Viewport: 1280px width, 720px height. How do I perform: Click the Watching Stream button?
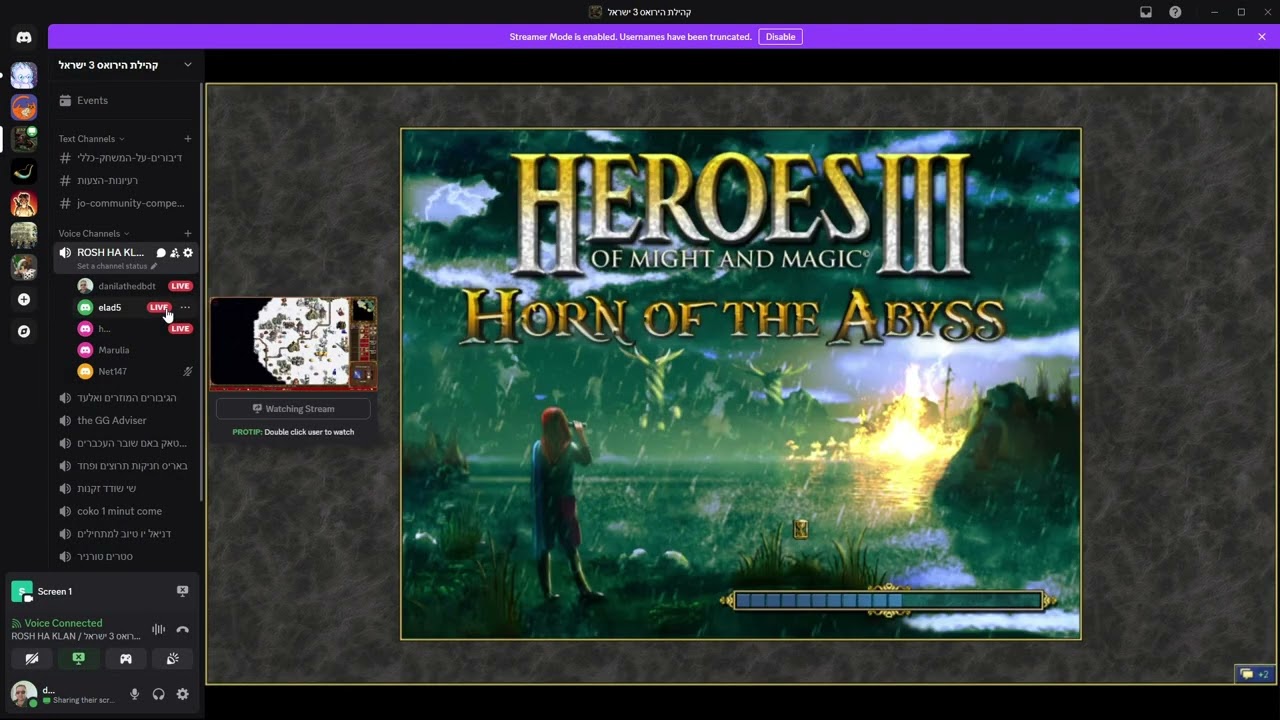coord(293,409)
